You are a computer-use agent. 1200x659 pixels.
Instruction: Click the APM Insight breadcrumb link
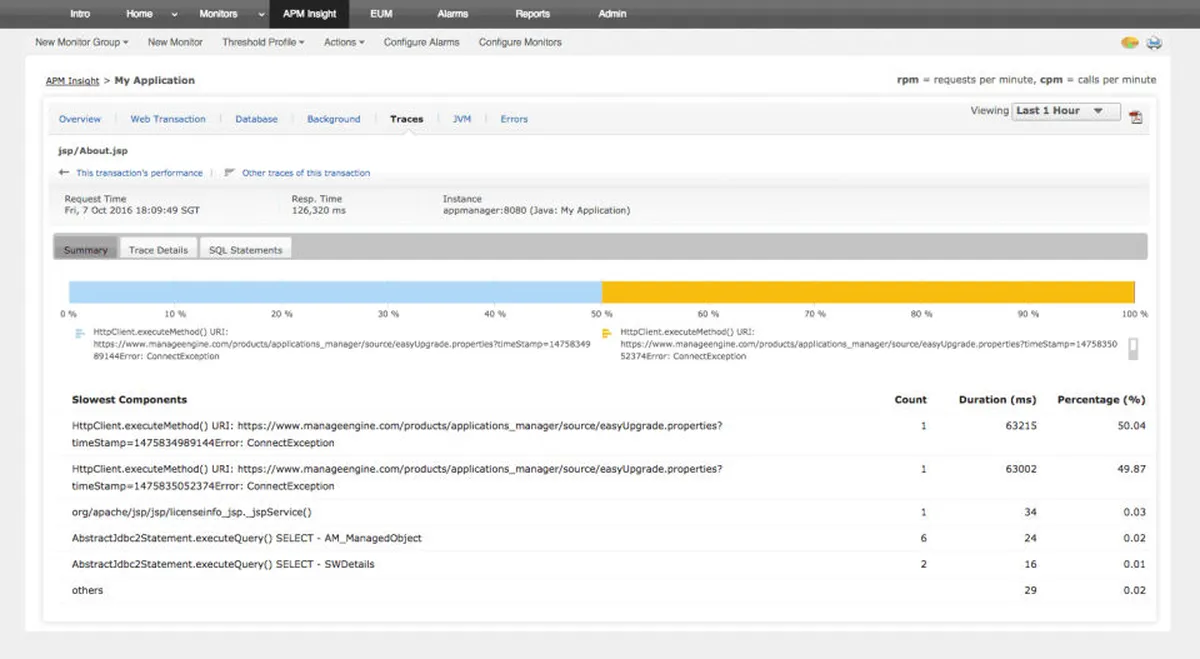click(72, 81)
